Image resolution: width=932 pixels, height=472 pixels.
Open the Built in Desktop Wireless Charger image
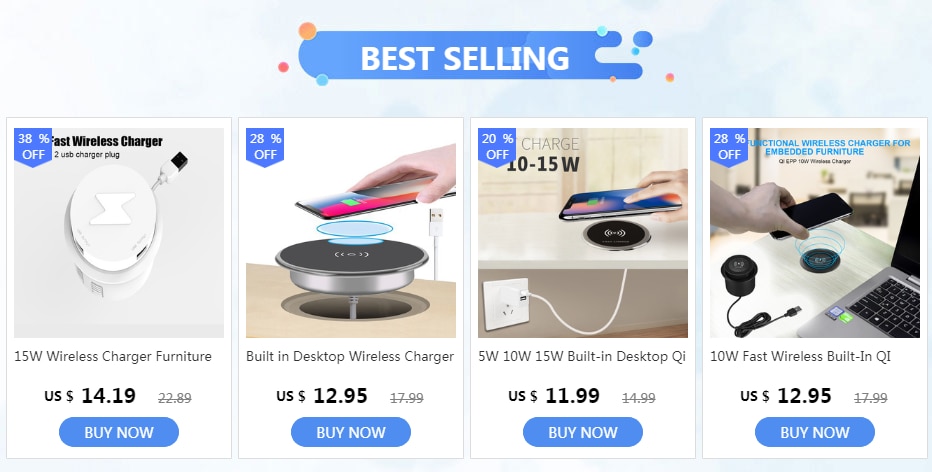[x=351, y=233]
